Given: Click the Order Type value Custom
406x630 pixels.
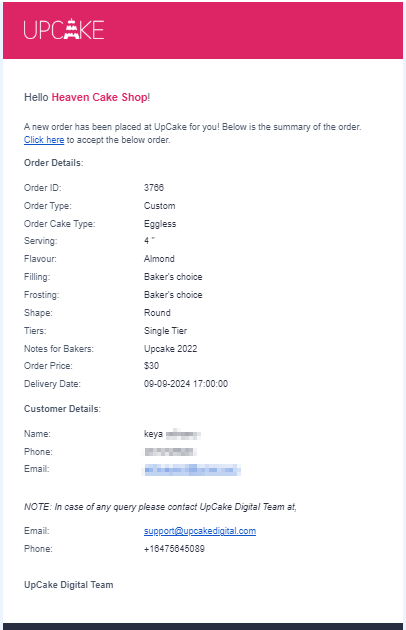Looking at the screenshot, I should pyautogui.click(x=160, y=206).
